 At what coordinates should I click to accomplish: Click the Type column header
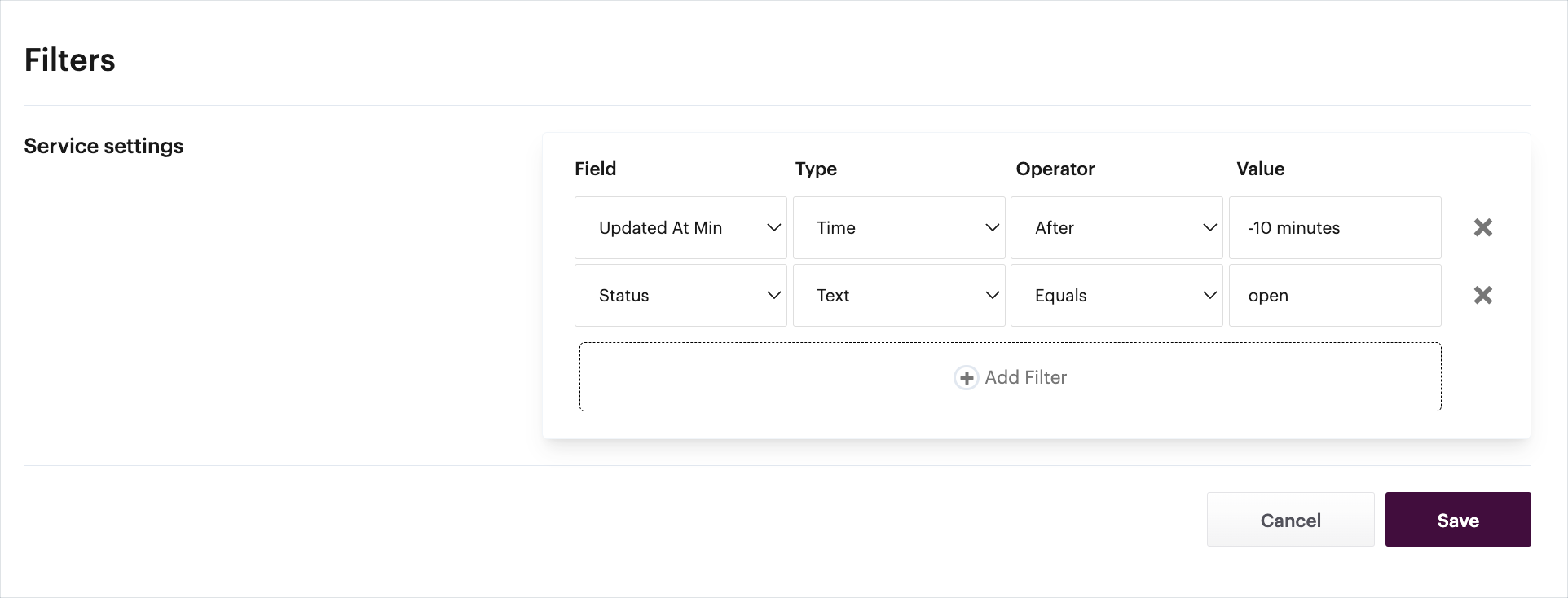click(x=816, y=169)
